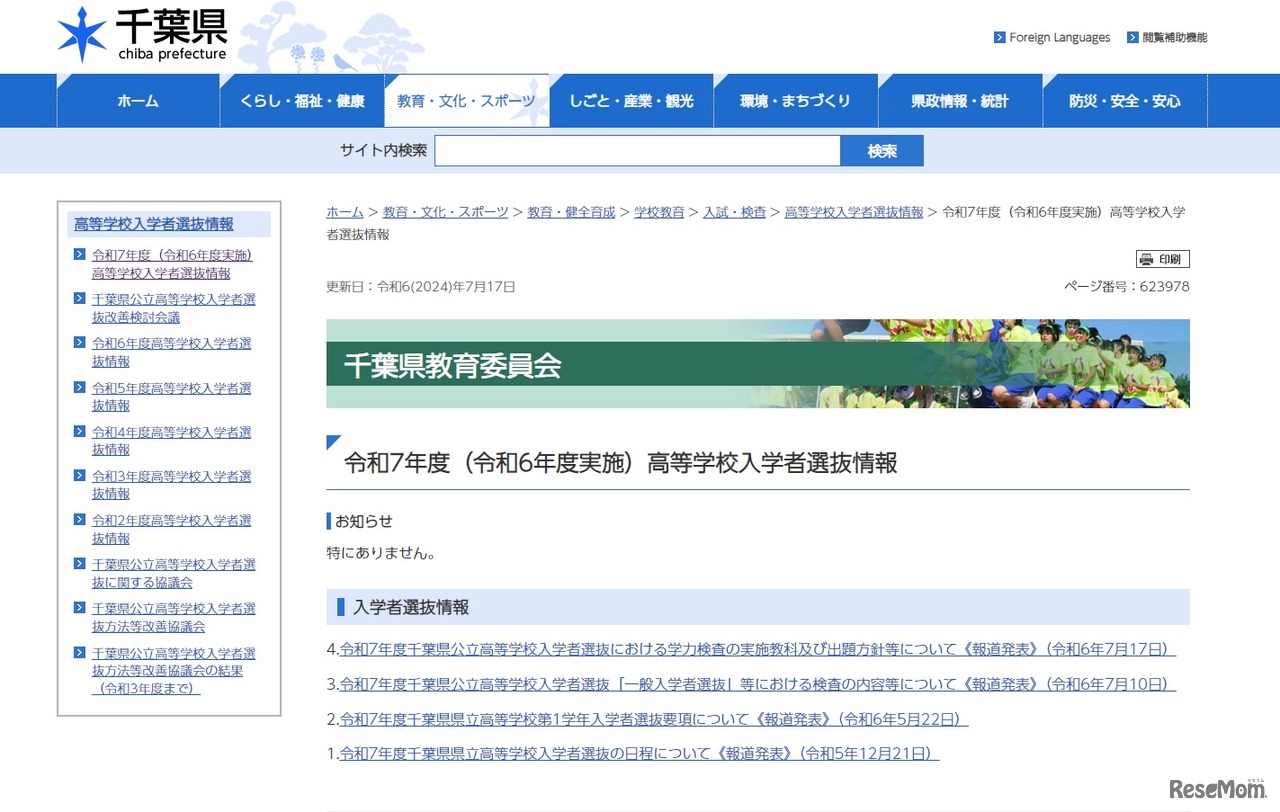This screenshot has height=812, width=1280.
Task: Open the ホーム navigation menu
Action: point(137,100)
